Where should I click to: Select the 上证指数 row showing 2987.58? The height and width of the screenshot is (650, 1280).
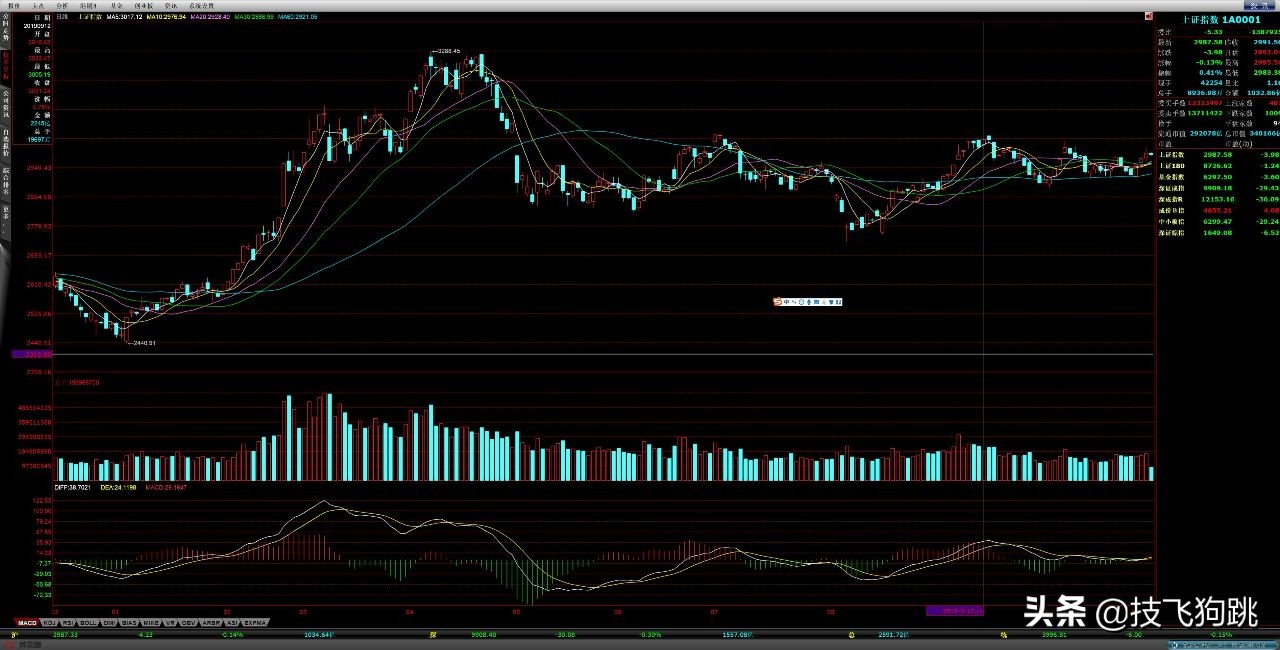click(1218, 154)
